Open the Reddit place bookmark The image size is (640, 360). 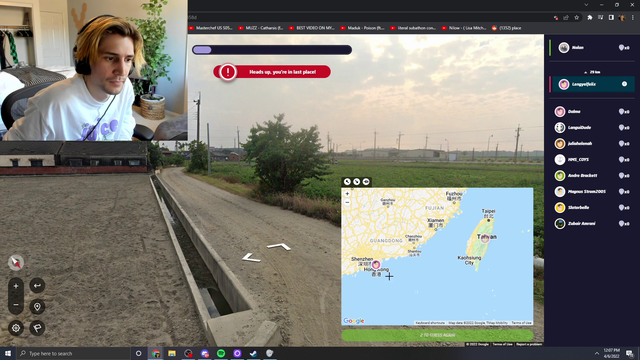click(x=507, y=28)
